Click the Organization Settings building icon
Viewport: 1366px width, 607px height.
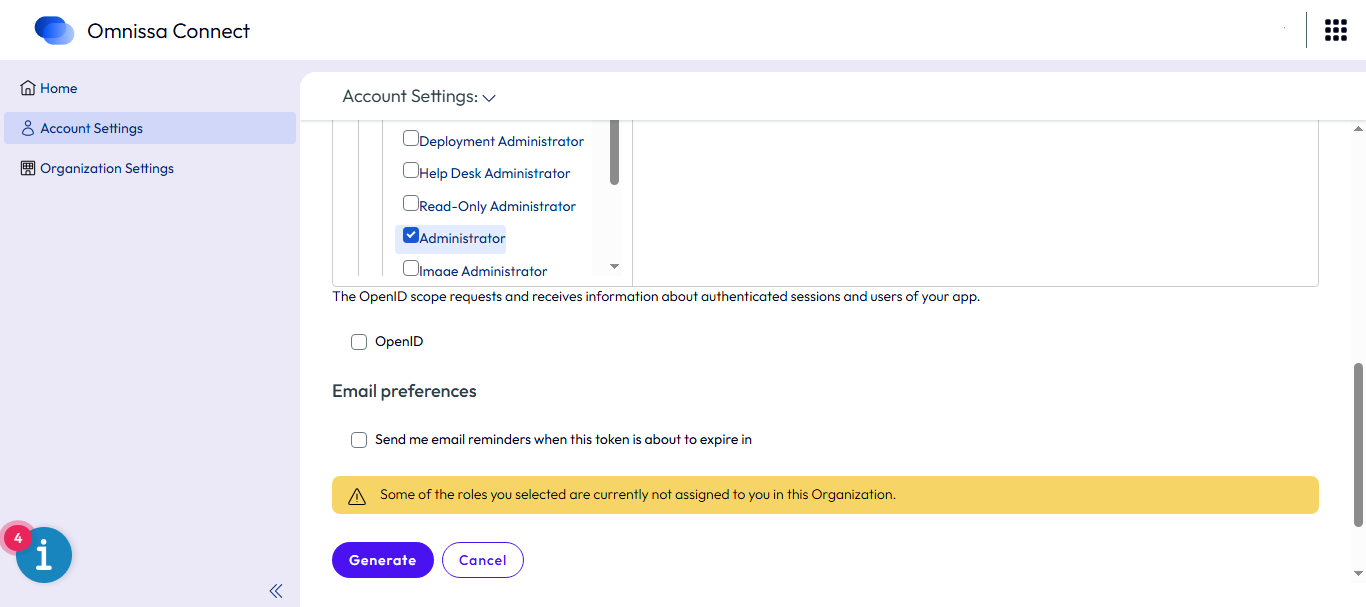tap(28, 168)
